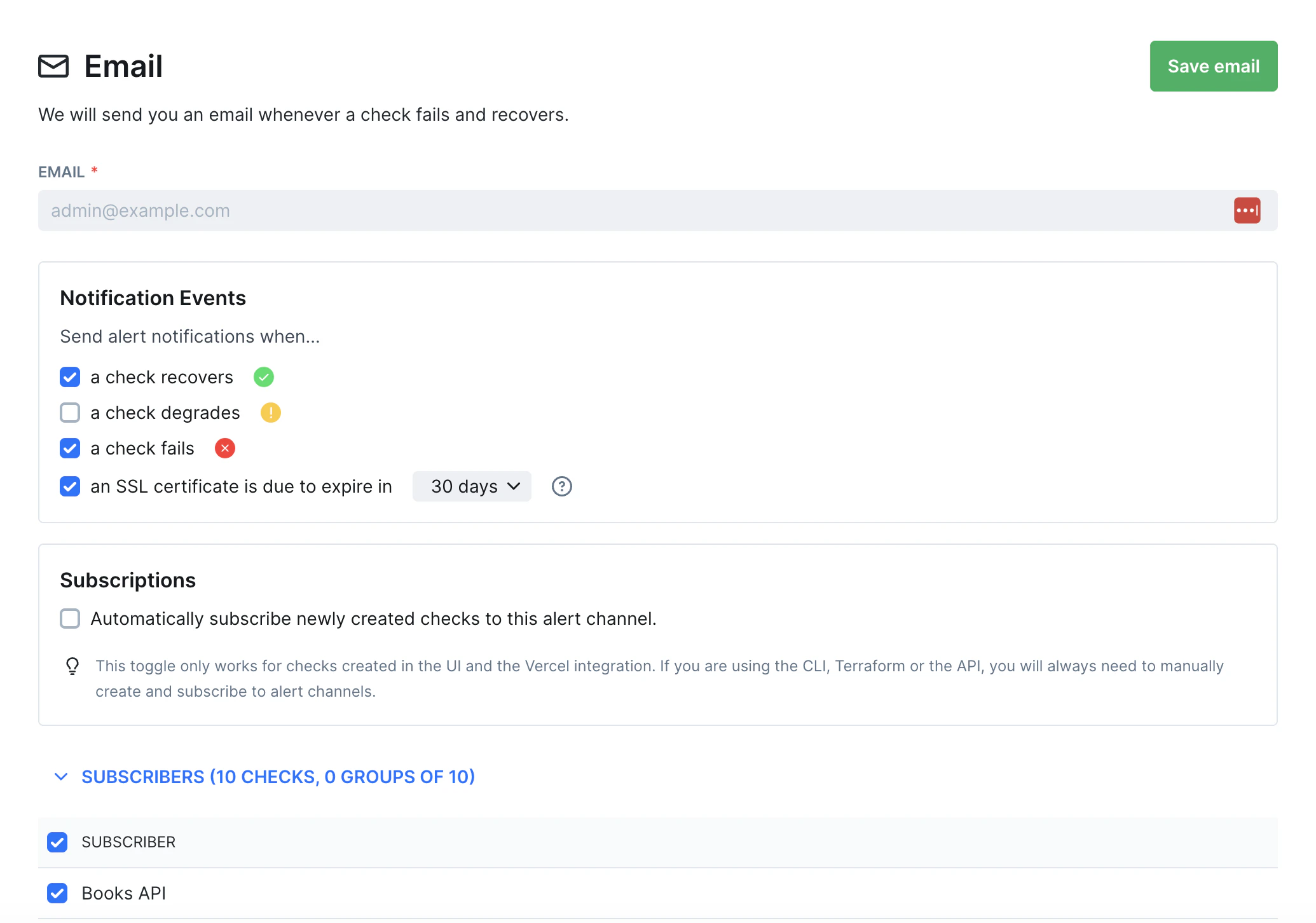
Task: Uncheck the SUBSCRIBER select-all checkbox
Action: (57, 842)
